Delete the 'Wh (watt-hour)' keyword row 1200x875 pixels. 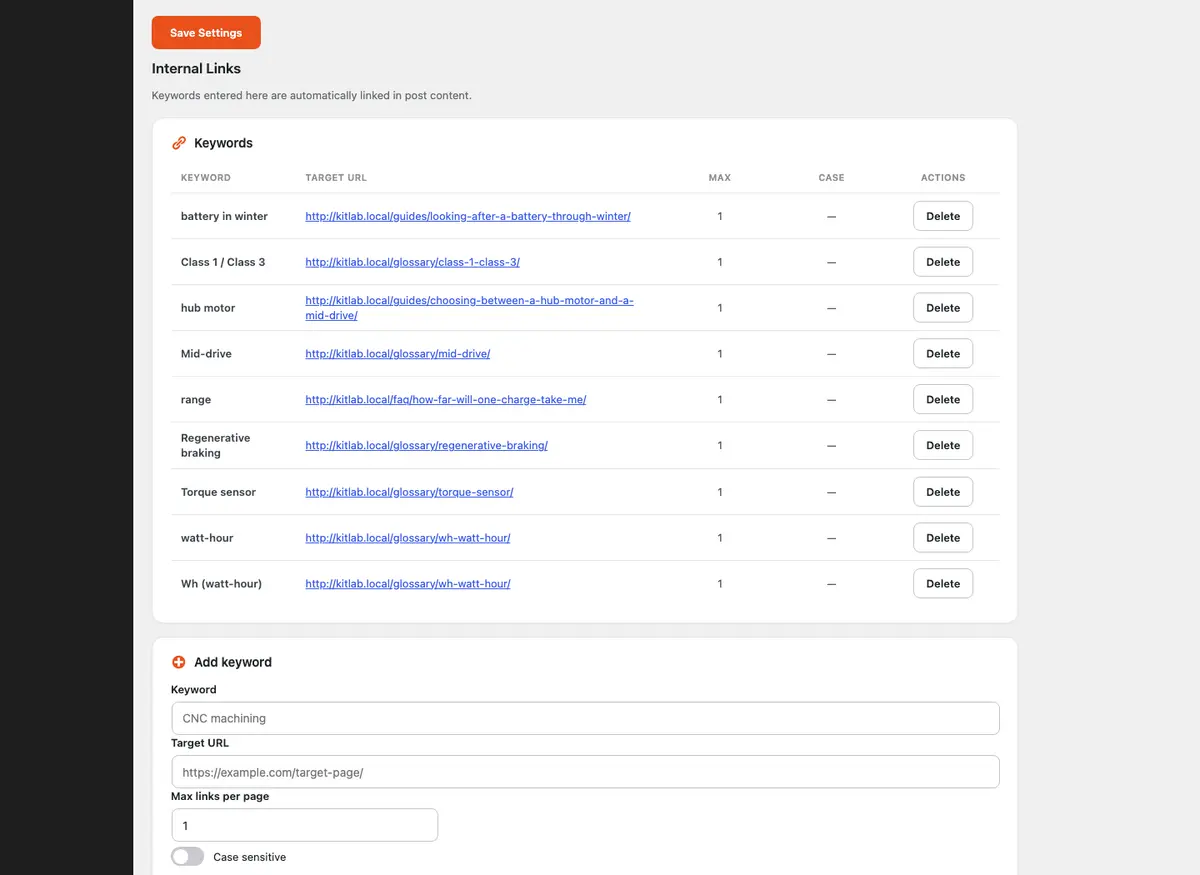pyautogui.click(x=943, y=584)
